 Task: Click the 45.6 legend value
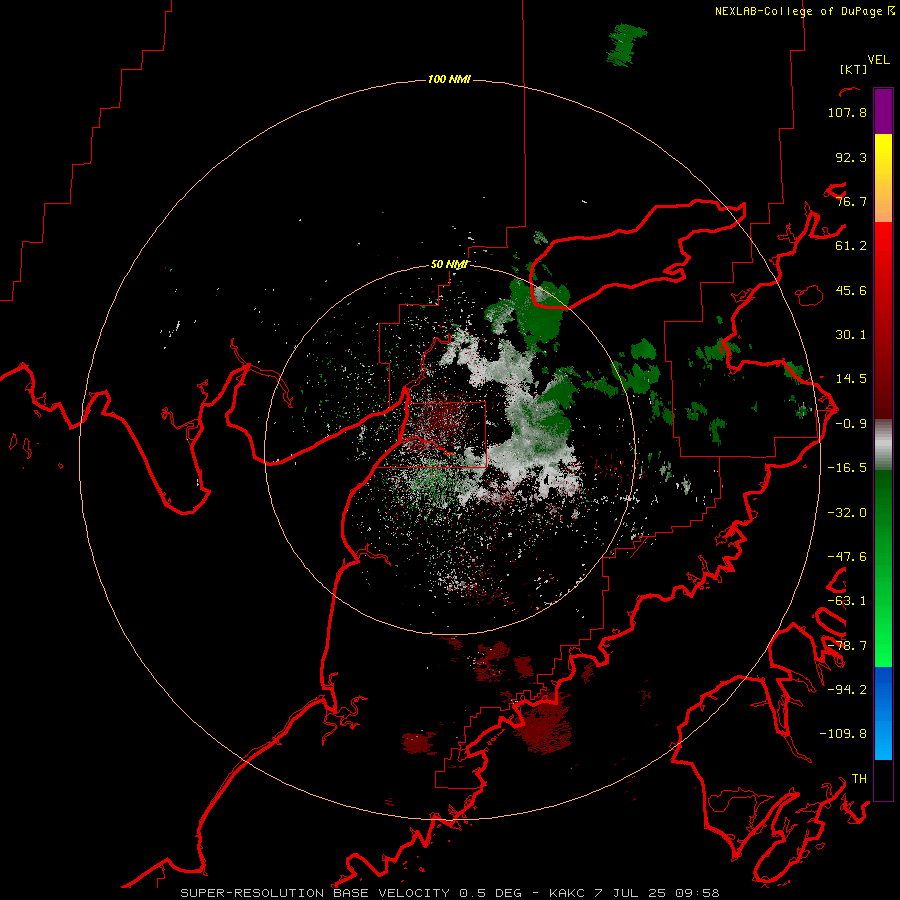(x=851, y=290)
